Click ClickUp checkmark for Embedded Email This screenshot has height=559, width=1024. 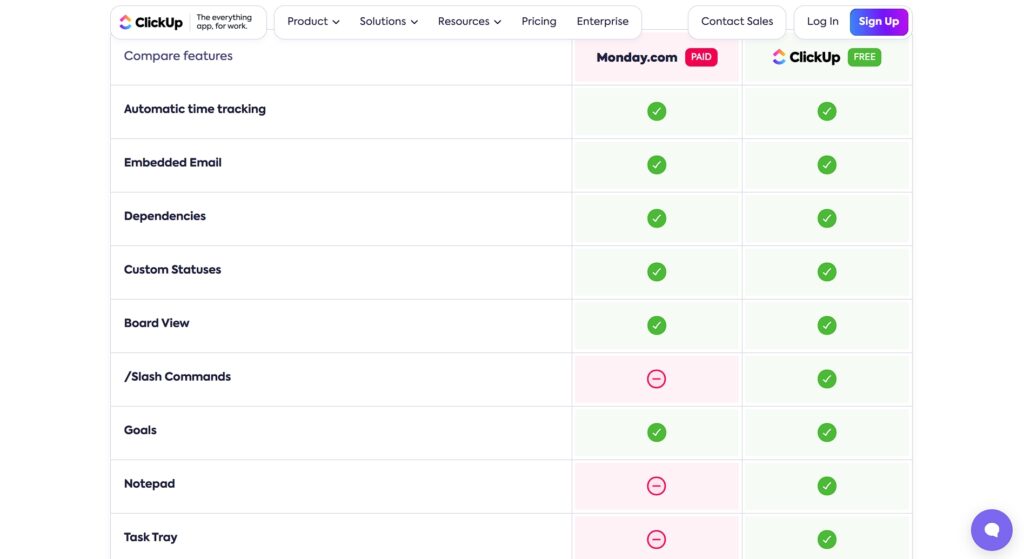coord(827,165)
